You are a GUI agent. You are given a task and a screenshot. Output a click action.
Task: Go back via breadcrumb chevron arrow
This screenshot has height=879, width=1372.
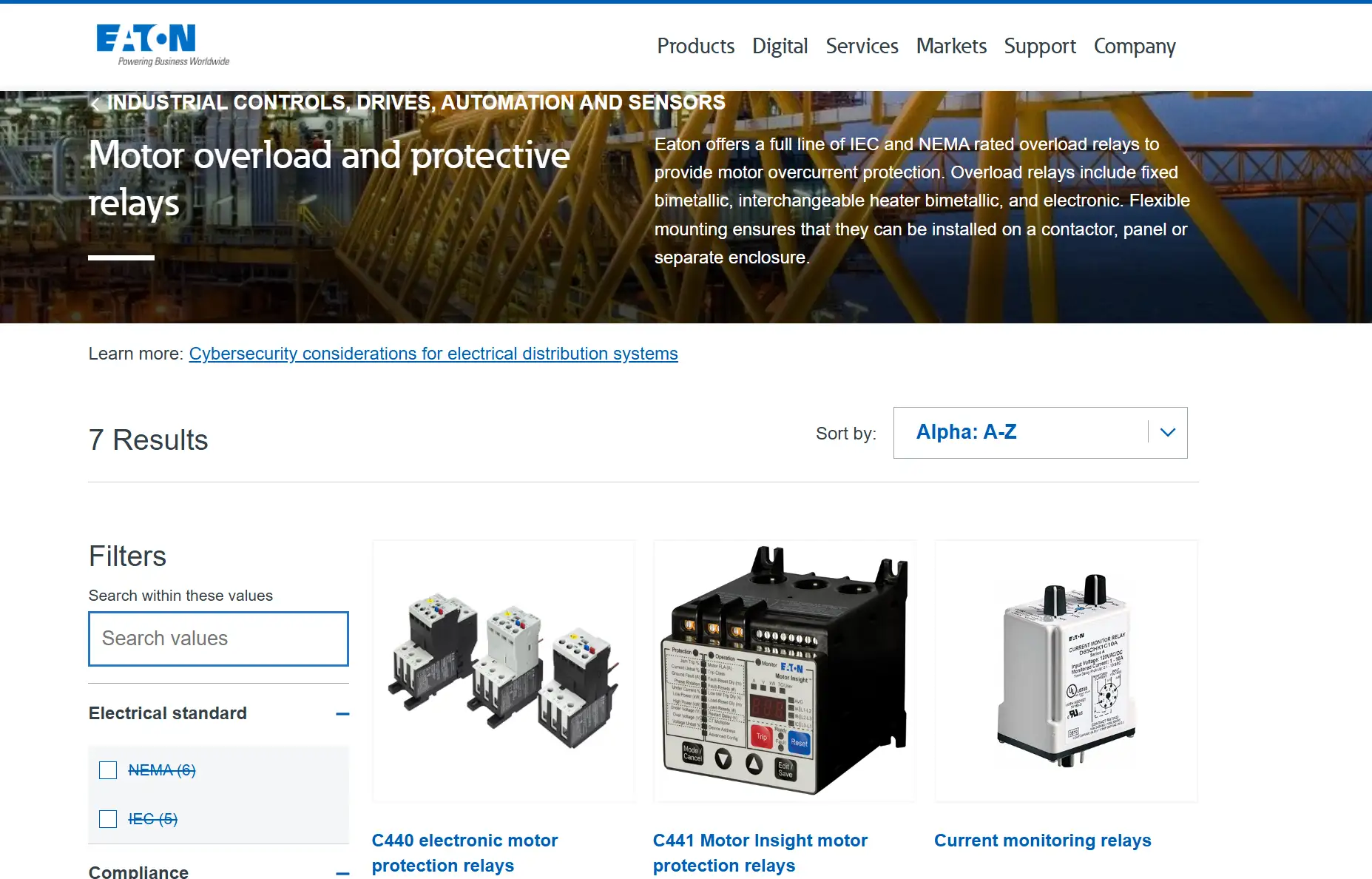pyautogui.click(x=95, y=104)
